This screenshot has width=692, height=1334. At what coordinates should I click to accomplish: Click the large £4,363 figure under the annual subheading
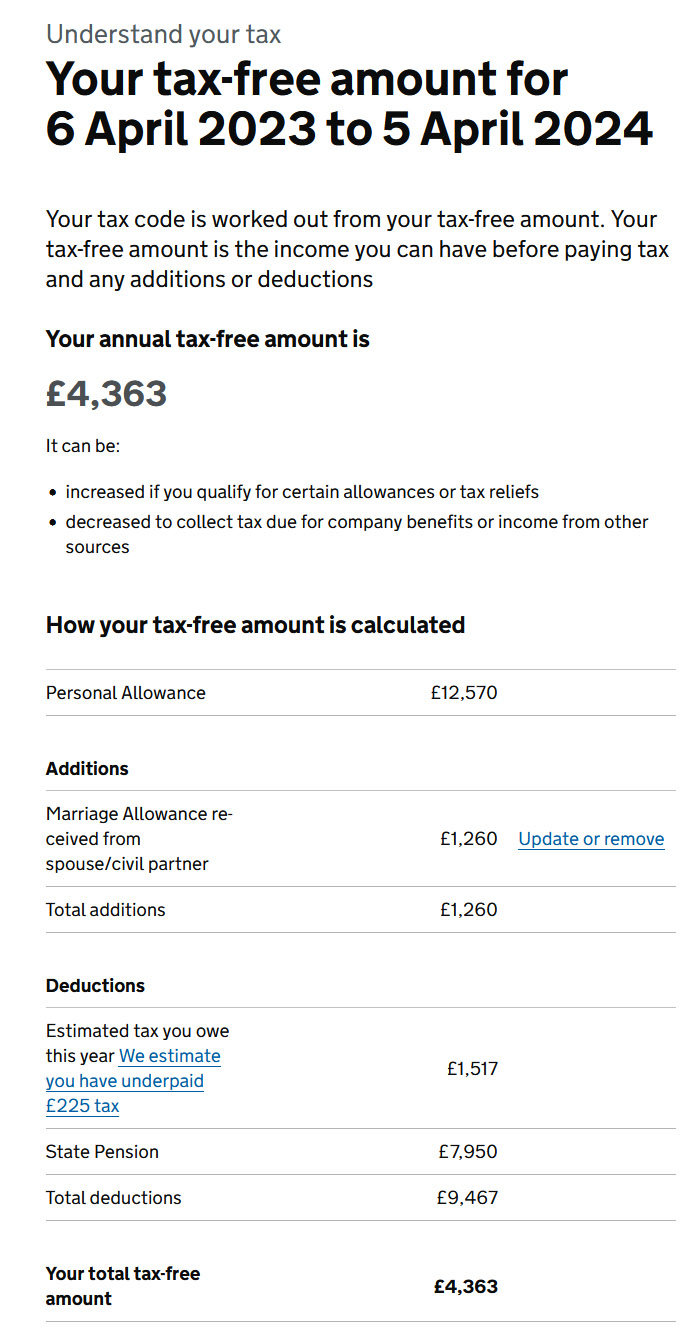tap(106, 393)
